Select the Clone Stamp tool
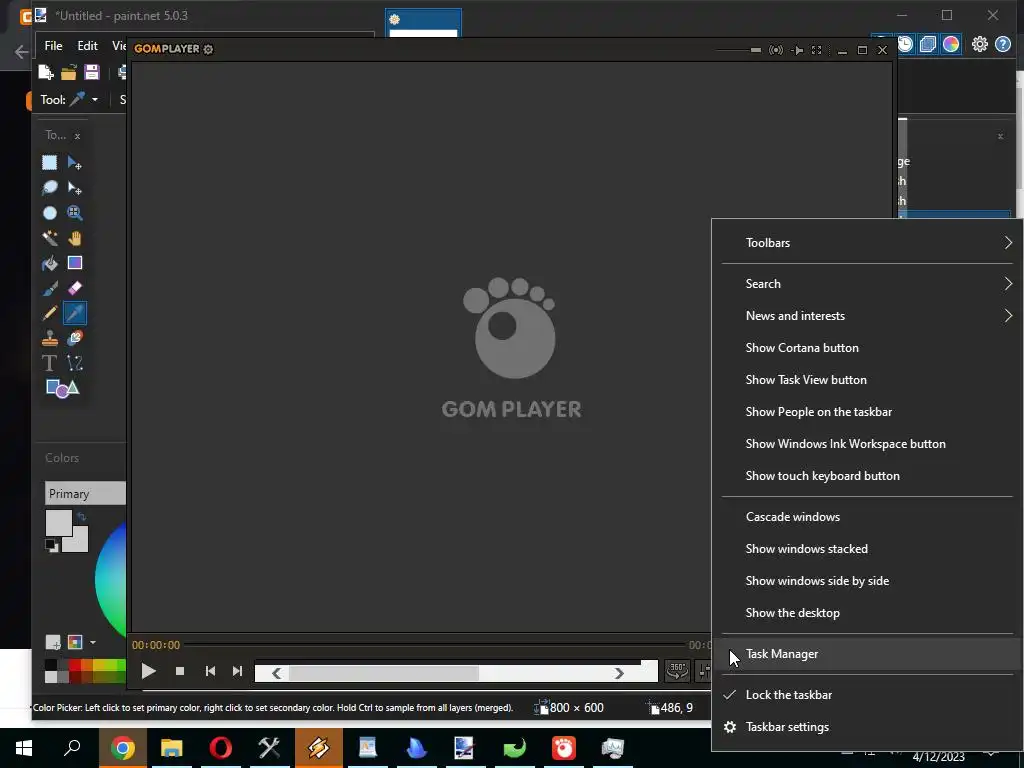 coord(50,338)
